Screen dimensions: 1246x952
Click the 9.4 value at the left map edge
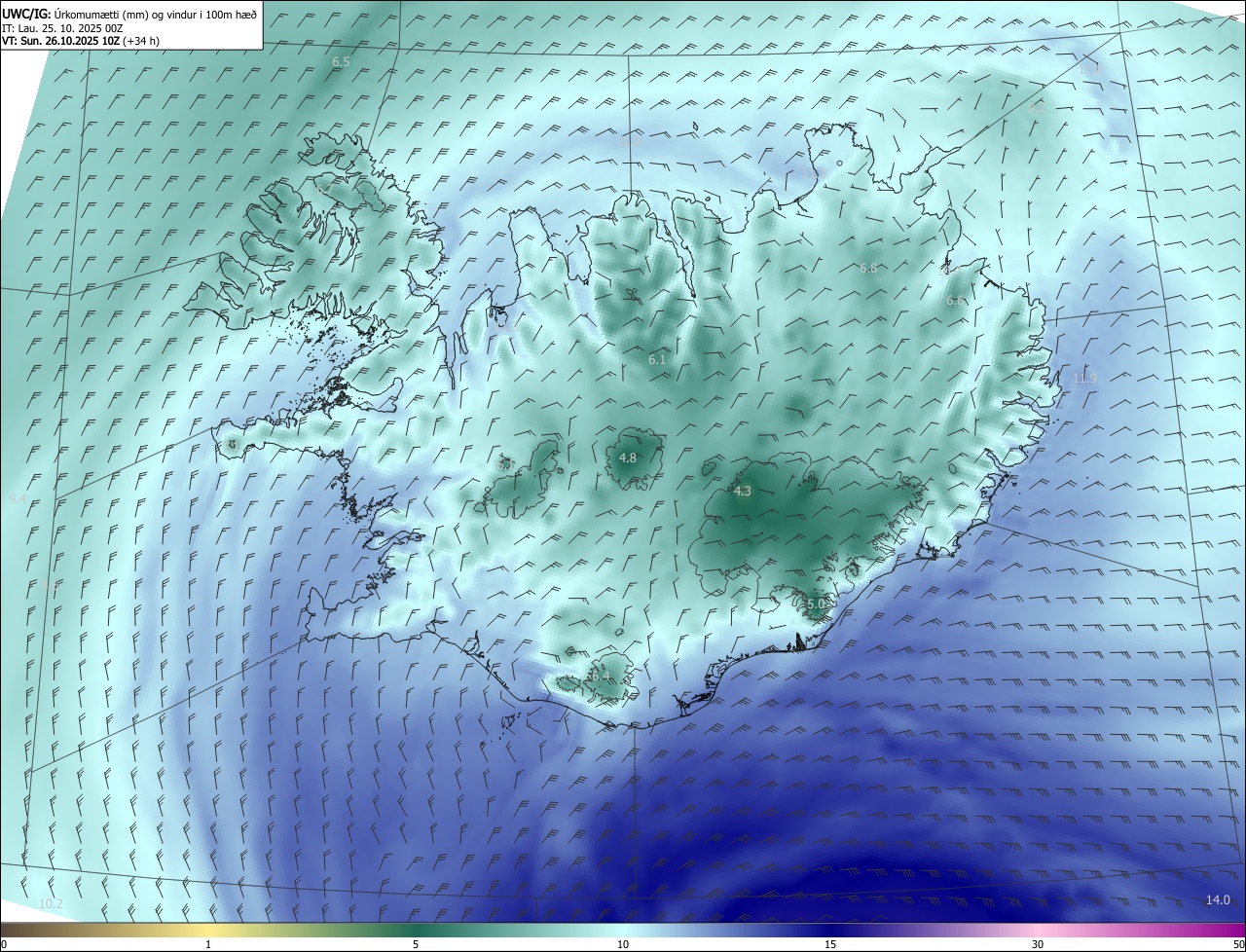[x=18, y=498]
